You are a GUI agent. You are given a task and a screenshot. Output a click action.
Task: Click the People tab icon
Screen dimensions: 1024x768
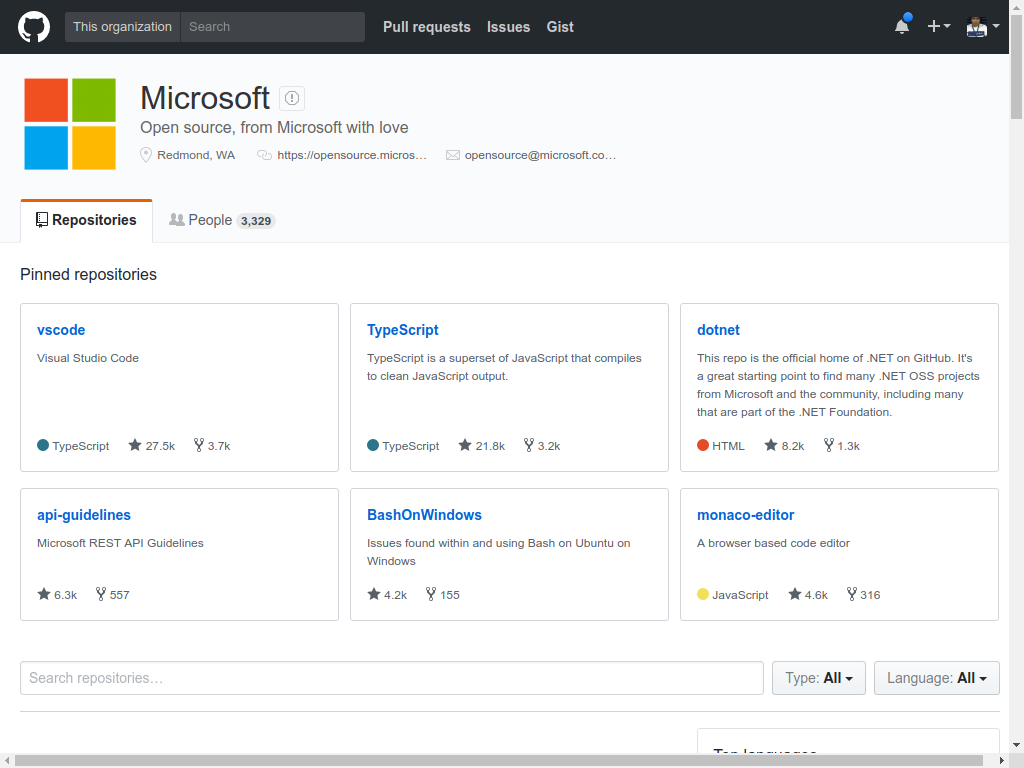click(176, 220)
